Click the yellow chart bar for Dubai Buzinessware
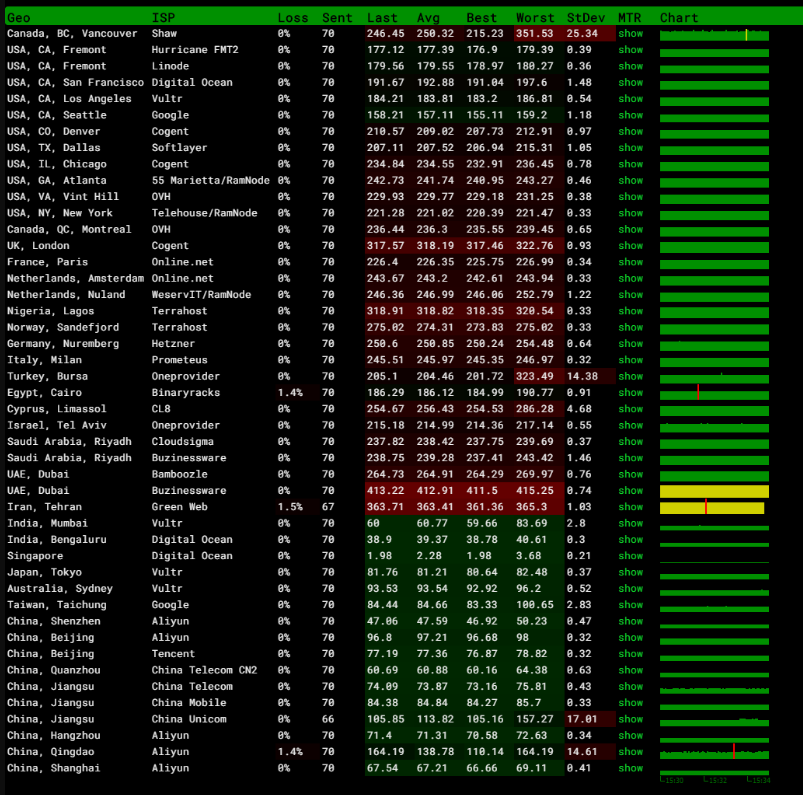 click(x=714, y=492)
